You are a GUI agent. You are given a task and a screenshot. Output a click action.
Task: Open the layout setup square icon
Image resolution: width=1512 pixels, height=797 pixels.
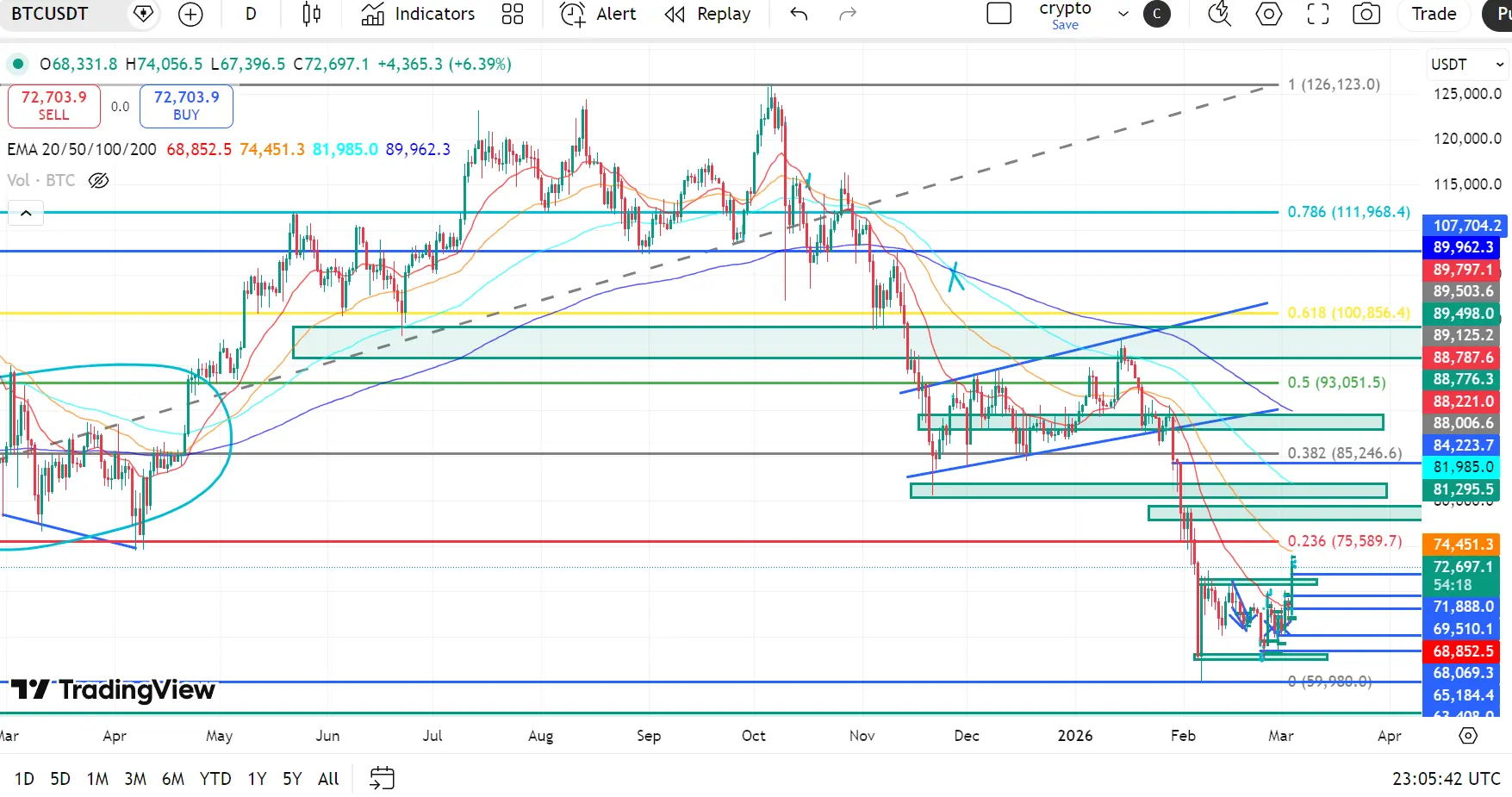pos(999,14)
